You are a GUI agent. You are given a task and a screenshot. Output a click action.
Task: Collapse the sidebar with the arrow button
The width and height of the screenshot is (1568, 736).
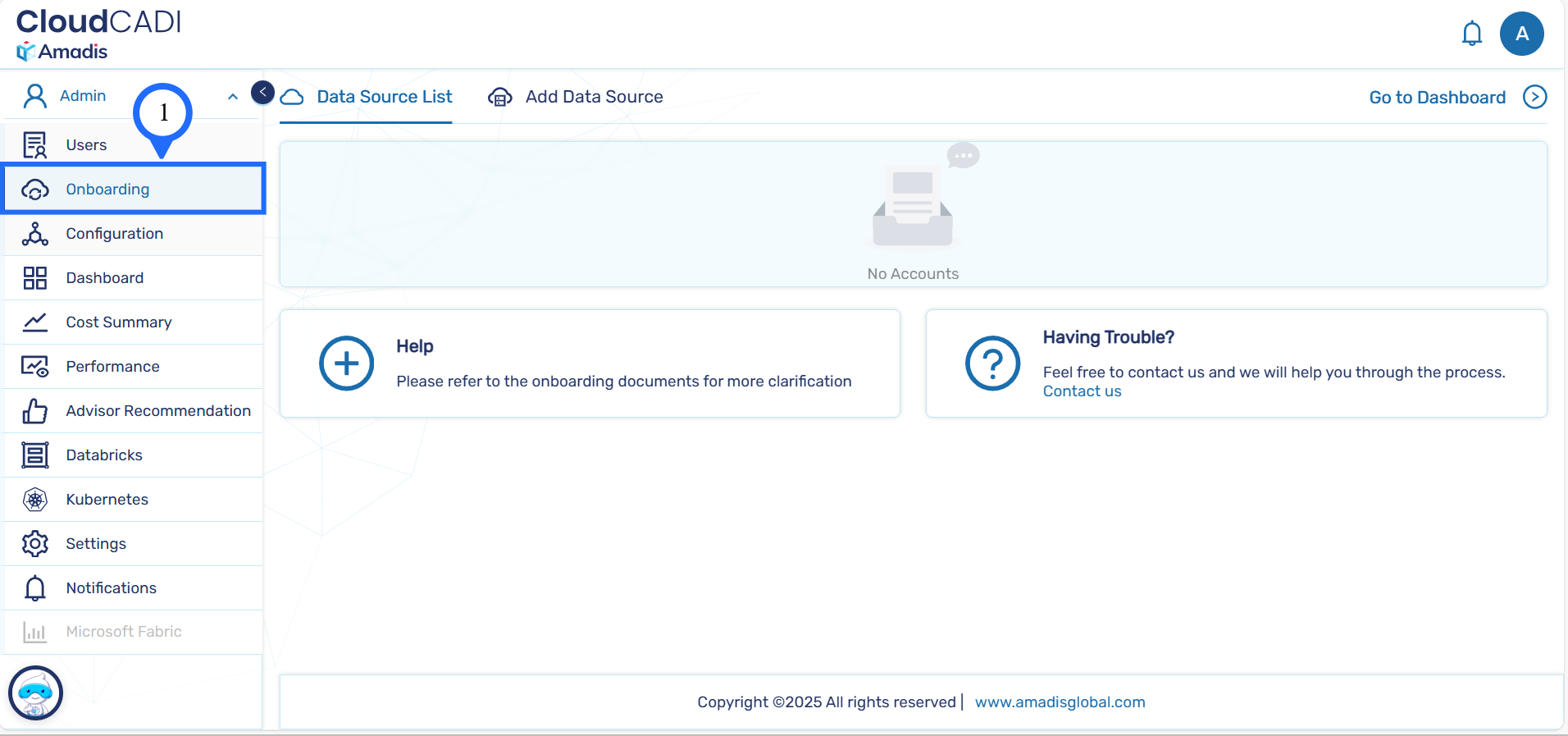point(262,92)
